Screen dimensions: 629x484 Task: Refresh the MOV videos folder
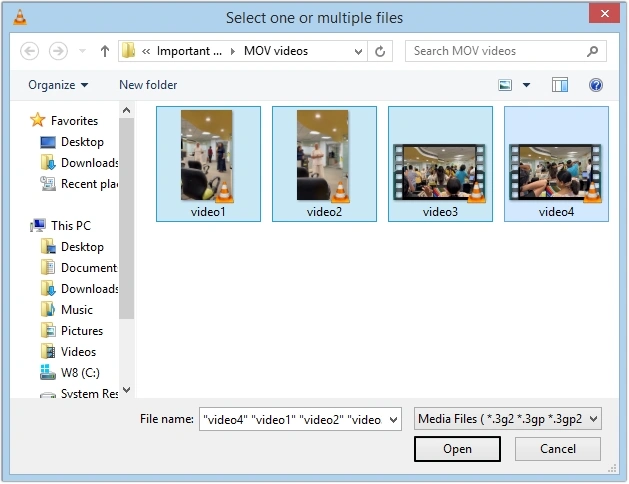[x=380, y=51]
